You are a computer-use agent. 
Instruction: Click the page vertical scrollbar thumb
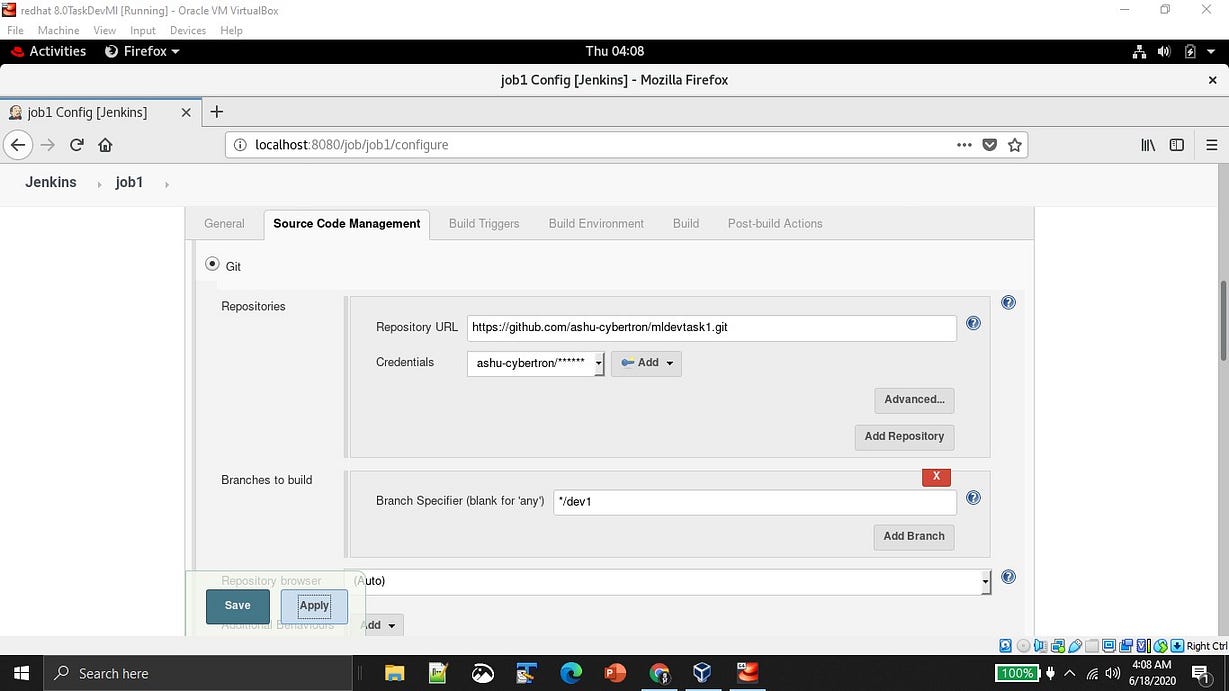tap(1221, 322)
